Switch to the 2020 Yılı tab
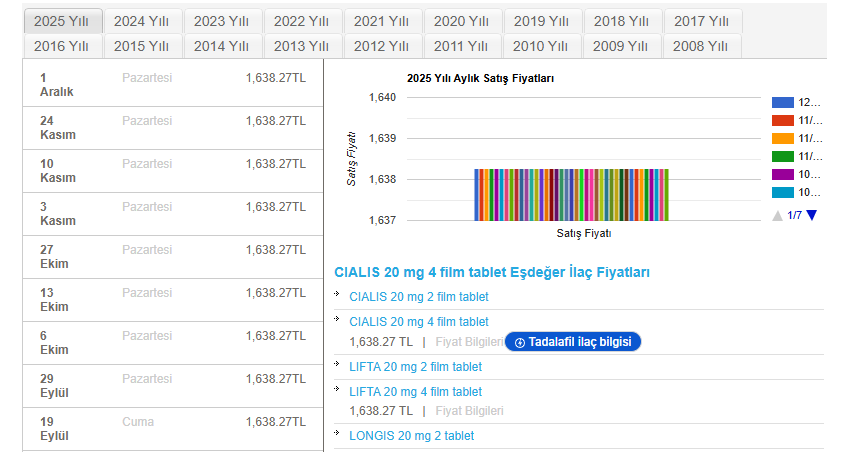This screenshot has height=452, width=868. tap(463, 21)
